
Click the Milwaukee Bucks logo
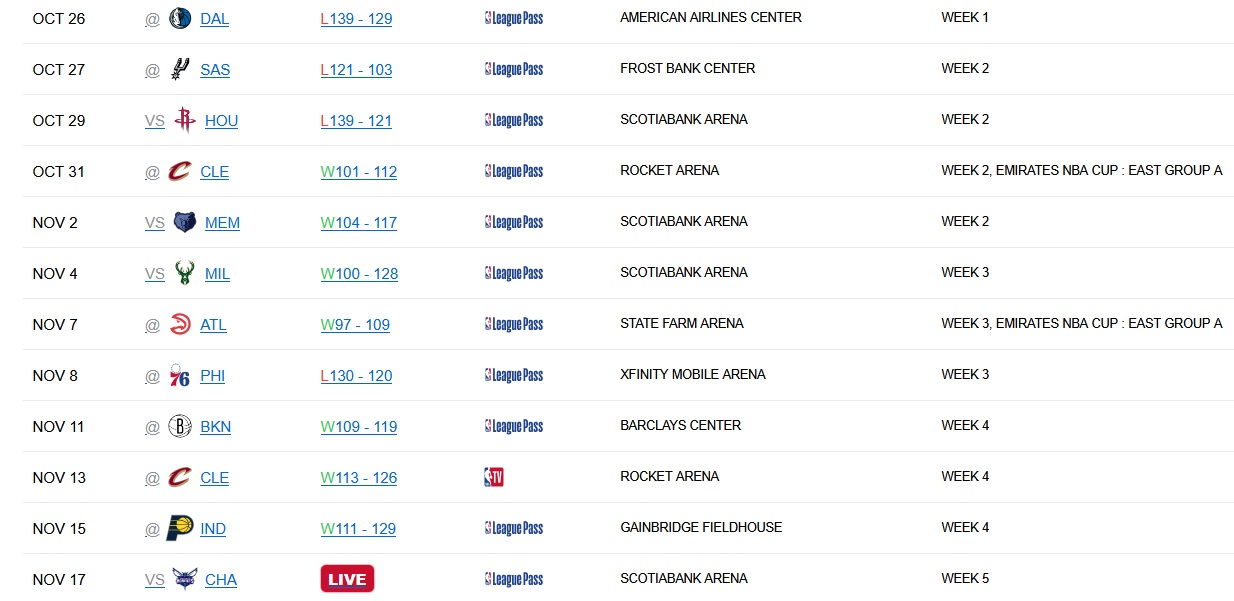(x=184, y=274)
